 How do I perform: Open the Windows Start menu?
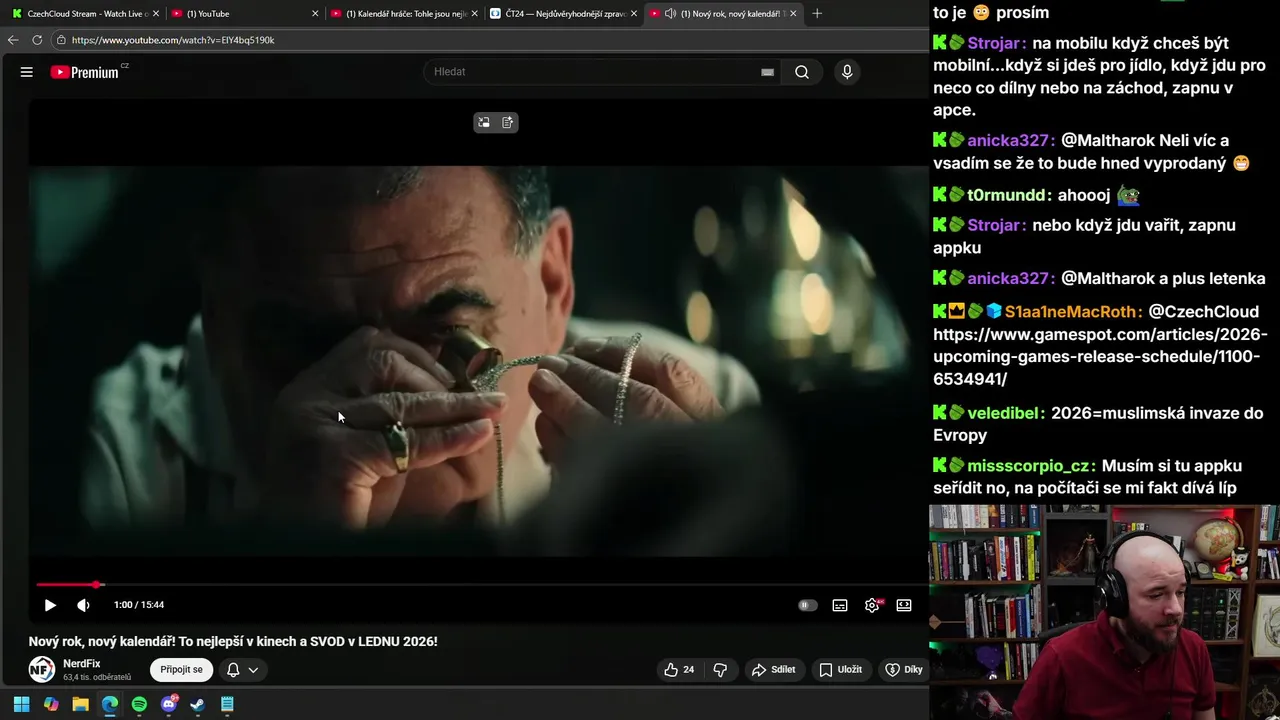(21, 704)
